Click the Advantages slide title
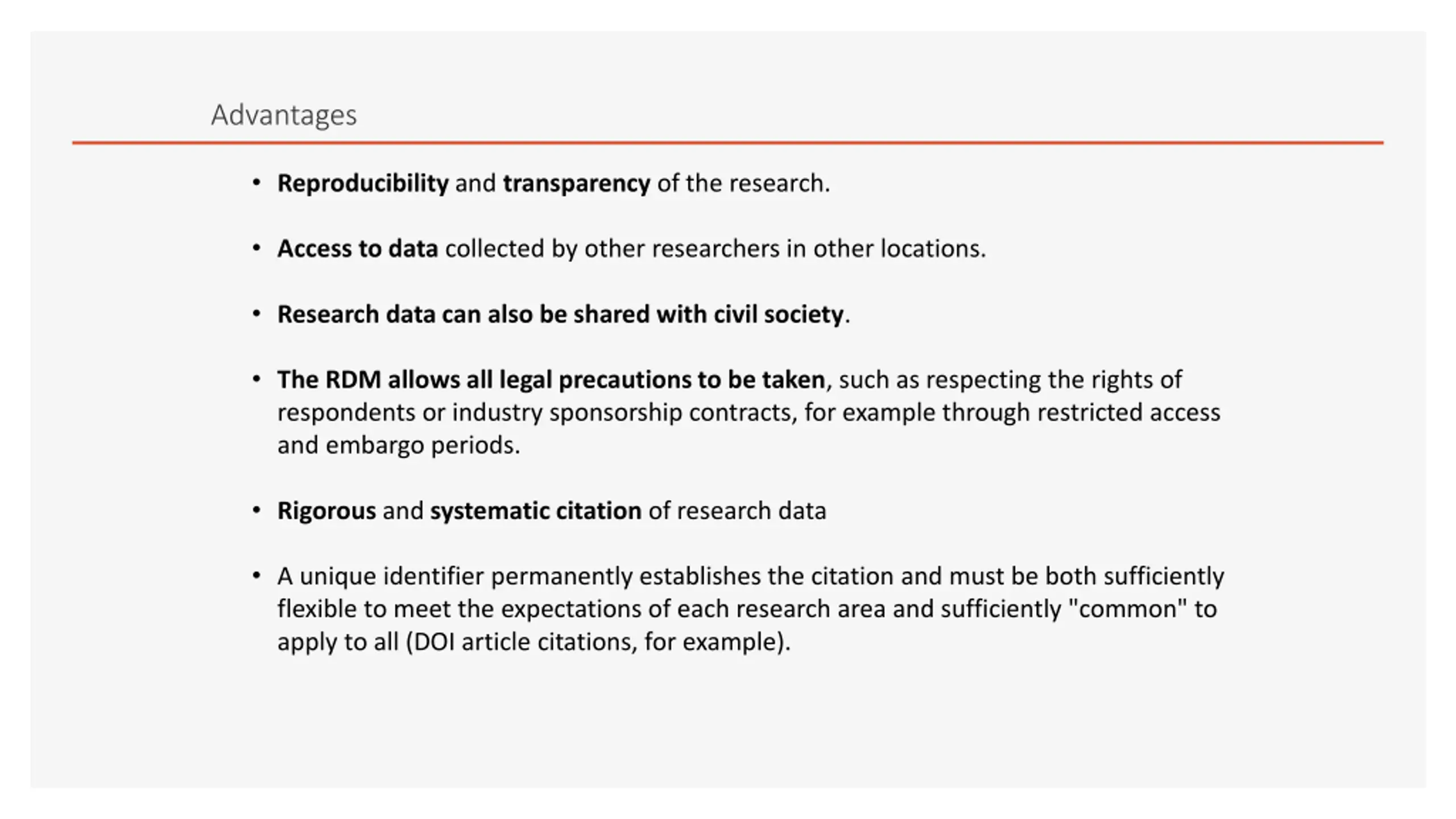This screenshot has width=1456, height=819. click(284, 115)
